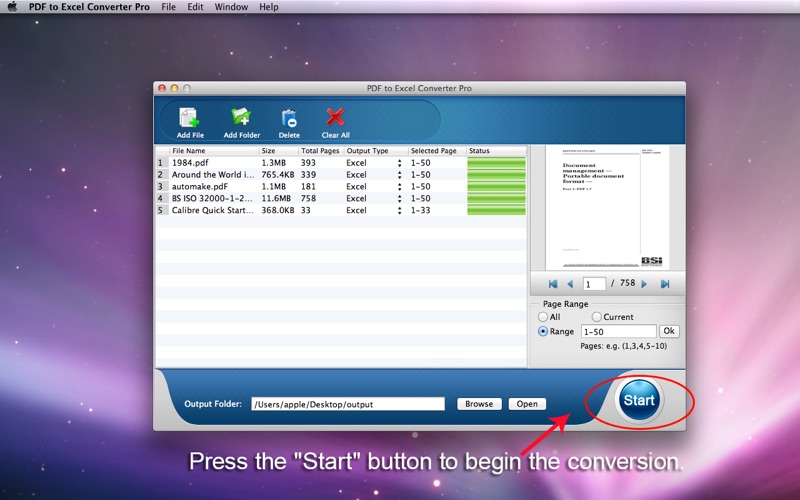Open the Apple menu
The image size is (800, 500).
click(x=12, y=7)
